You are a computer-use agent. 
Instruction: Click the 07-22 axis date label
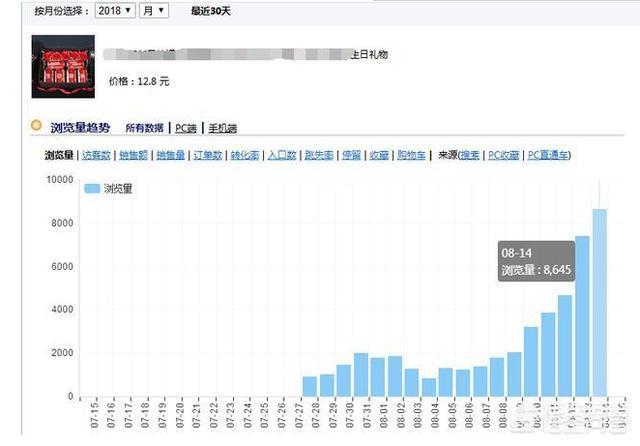214,415
